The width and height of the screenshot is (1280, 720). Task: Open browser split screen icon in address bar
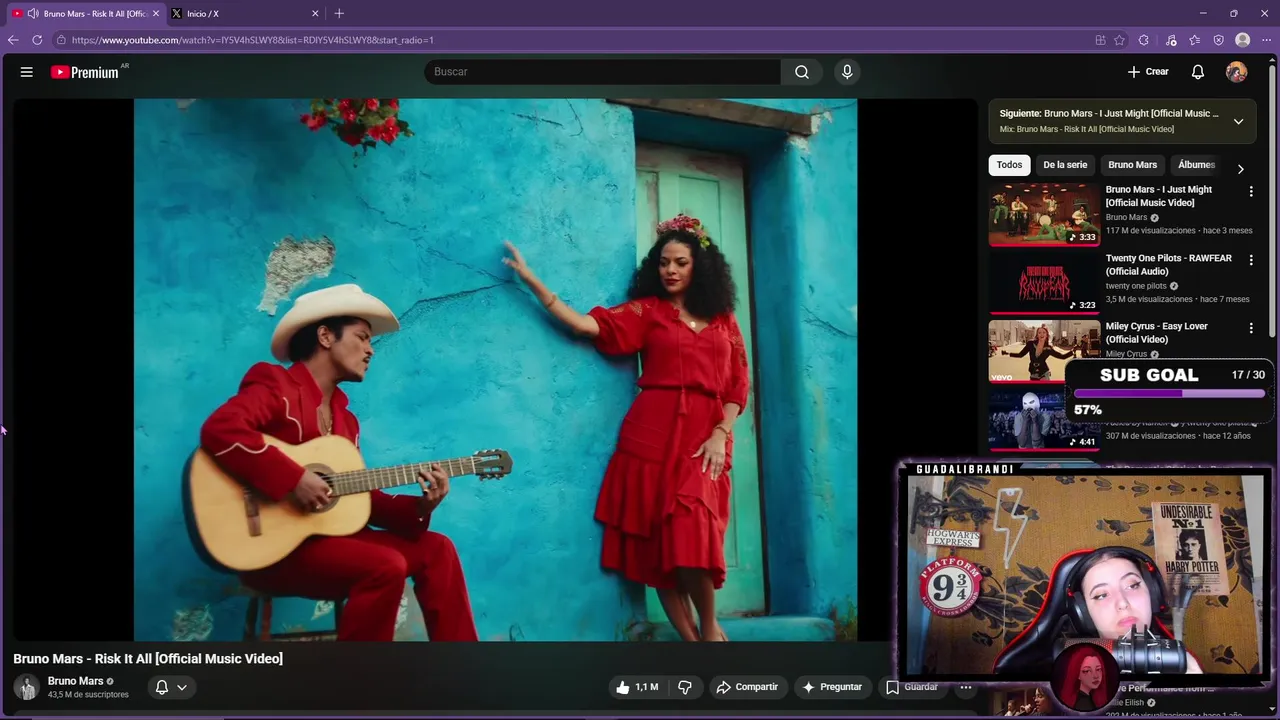click(1100, 40)
